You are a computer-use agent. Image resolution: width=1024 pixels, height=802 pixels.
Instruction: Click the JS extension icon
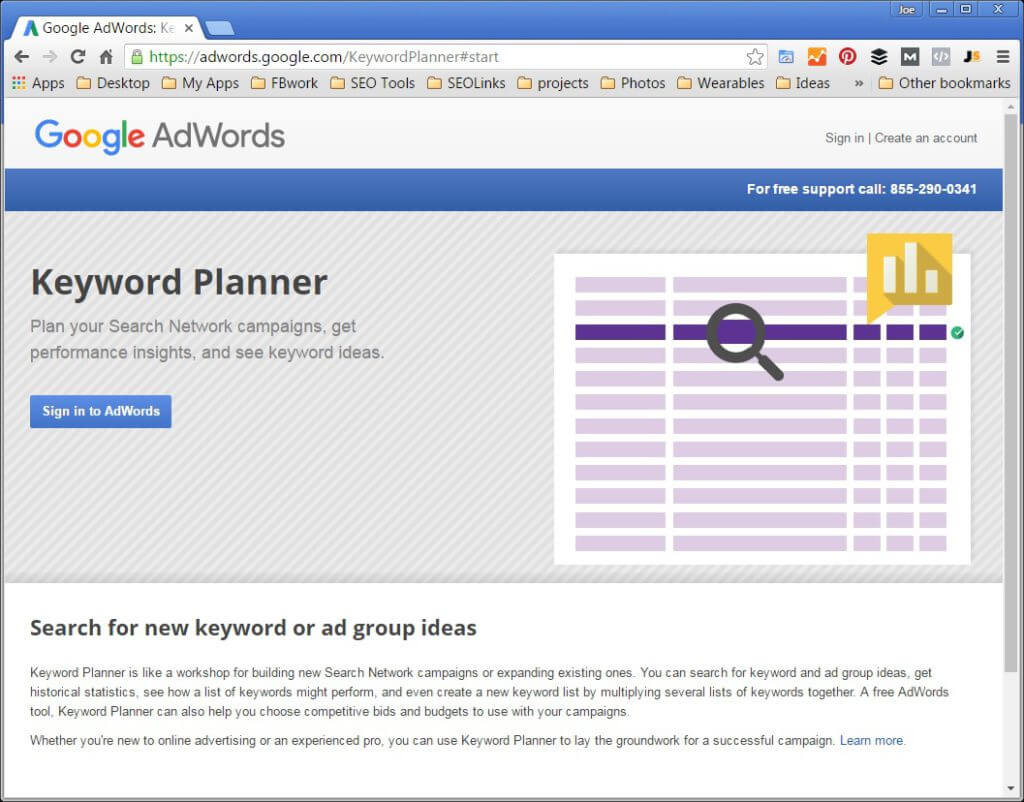pos(972,57)
